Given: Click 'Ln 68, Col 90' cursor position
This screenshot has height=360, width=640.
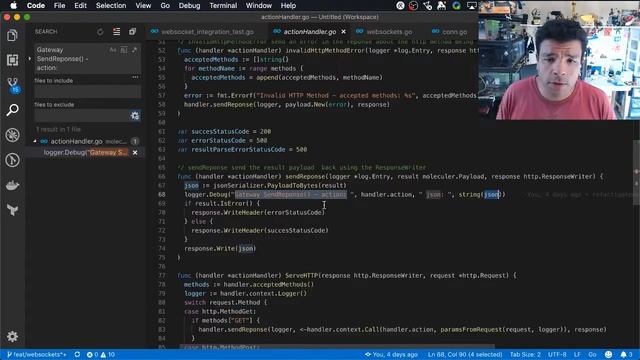Looking at the screenshot, I should (x=465, y=355).
